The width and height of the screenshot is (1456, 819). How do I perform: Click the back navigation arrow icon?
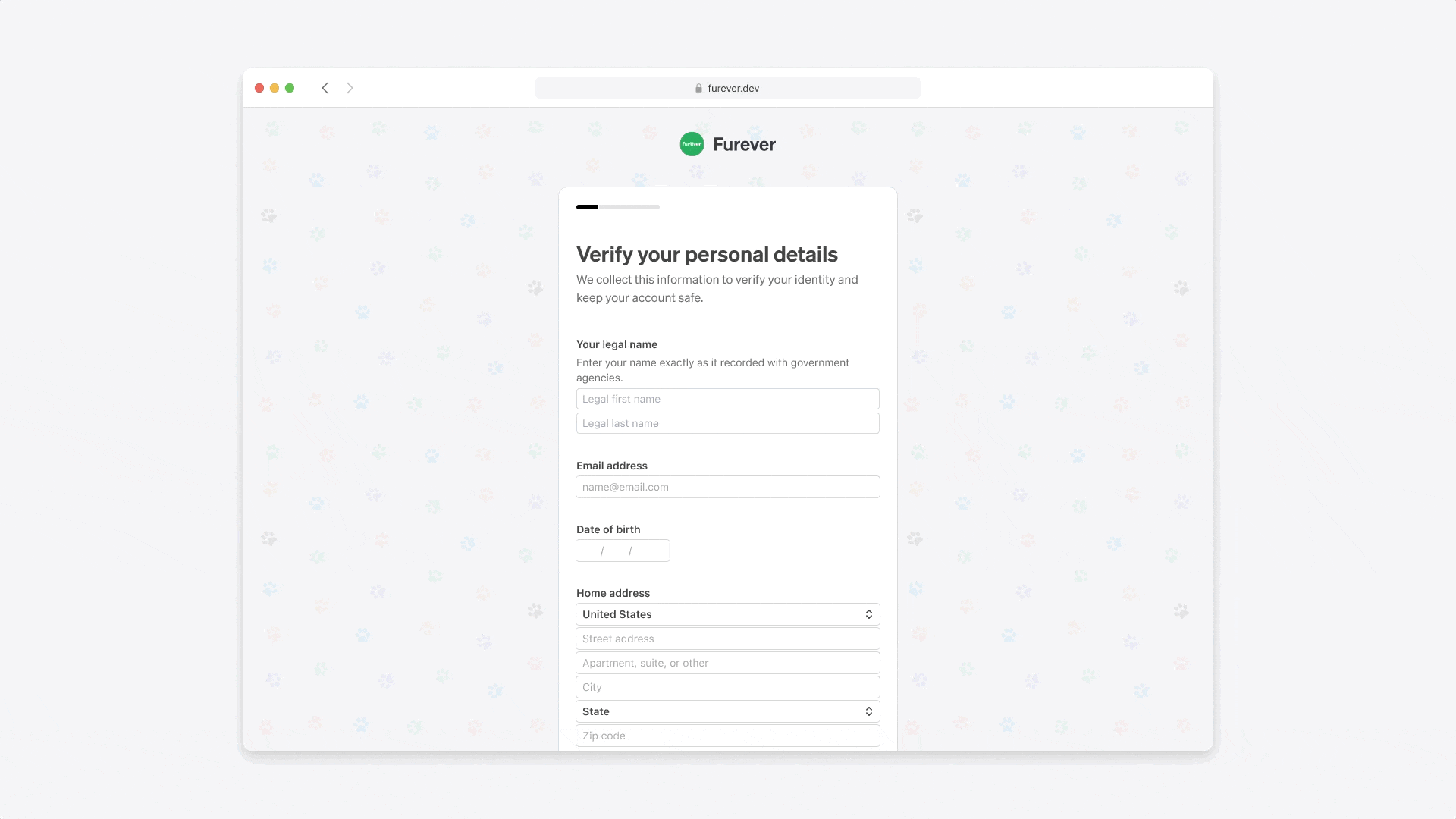click(x=326, y=88)
